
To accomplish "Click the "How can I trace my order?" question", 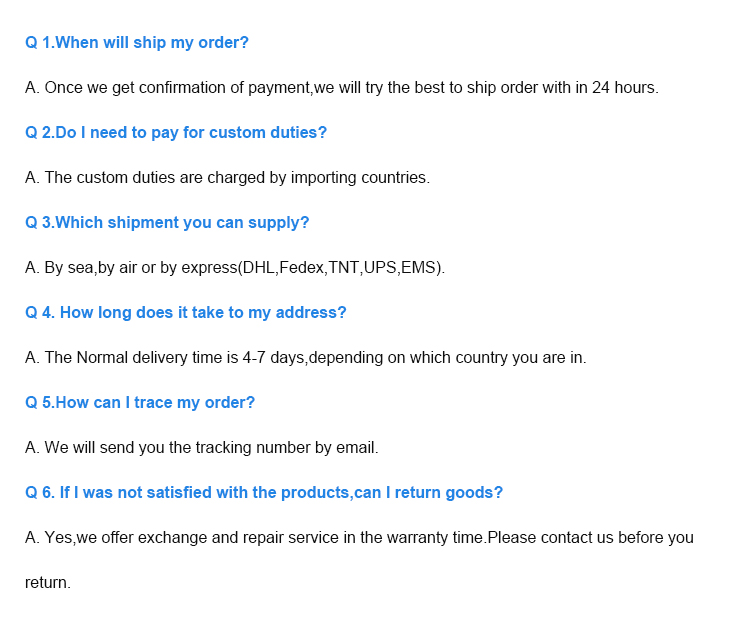I will (140, 403).
